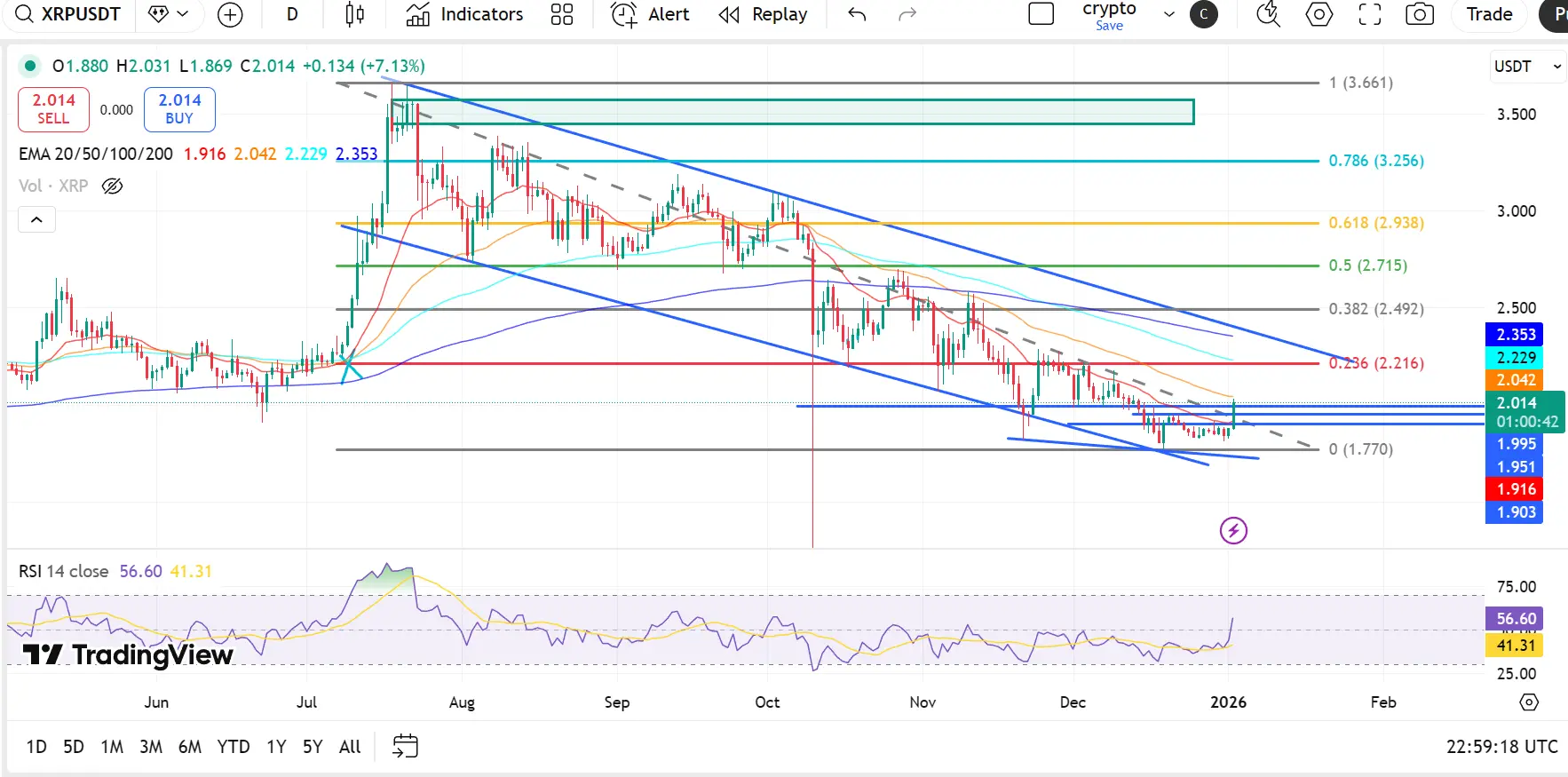Click the 2.014 SELL button

click(53, 109)
